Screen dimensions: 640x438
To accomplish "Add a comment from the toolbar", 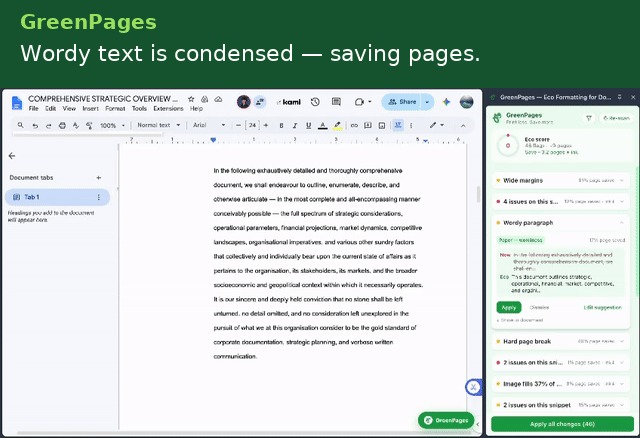I will [368, 125].
